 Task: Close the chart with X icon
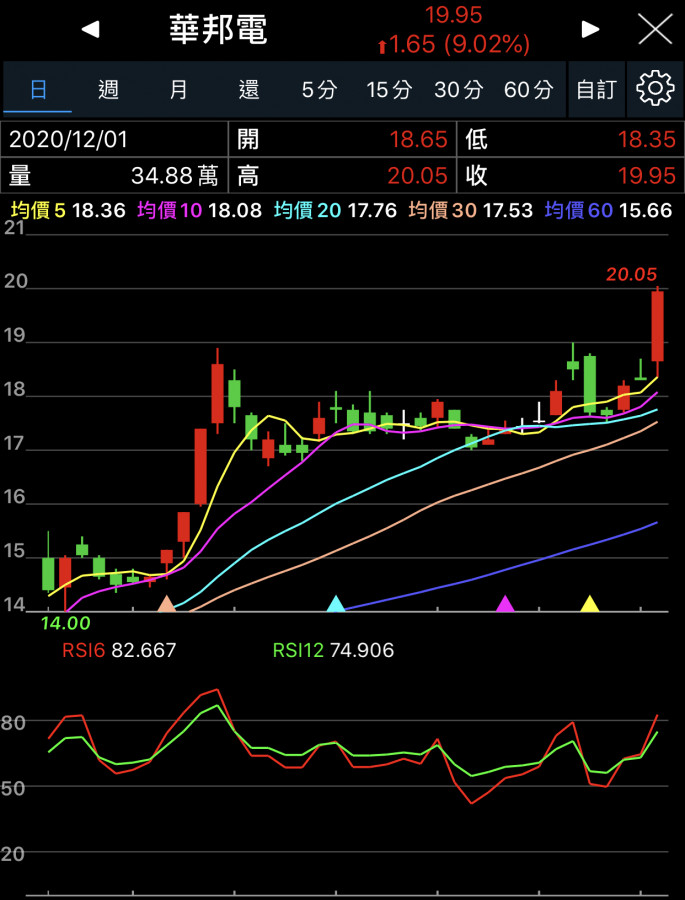pos(655,29)
